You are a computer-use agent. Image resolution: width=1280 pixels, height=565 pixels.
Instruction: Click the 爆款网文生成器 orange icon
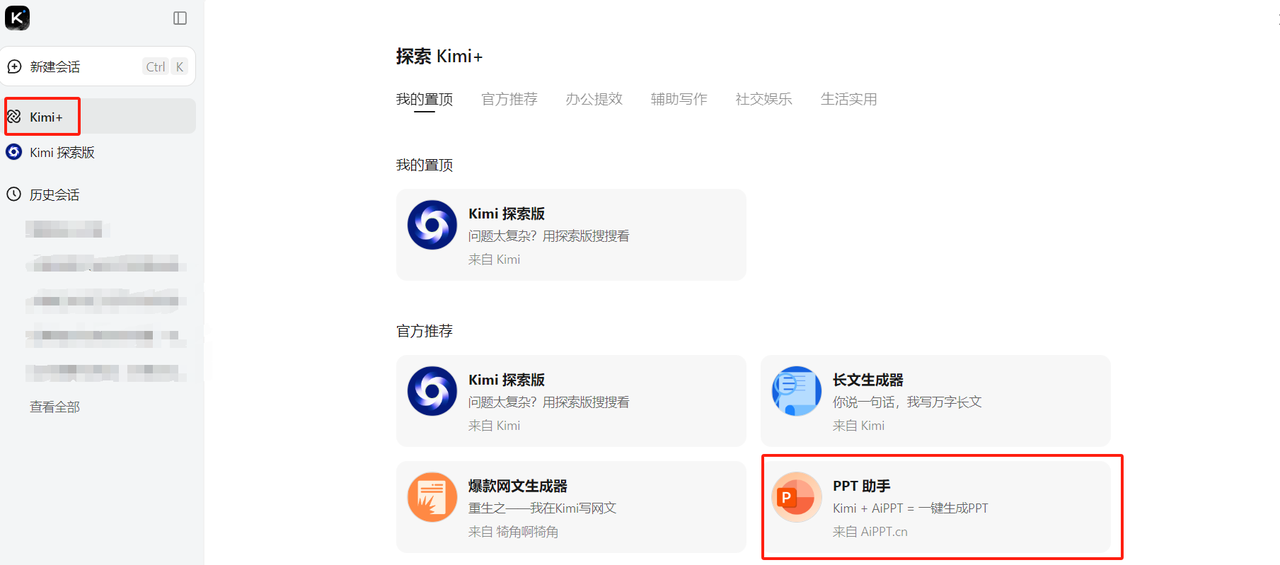(432, 497)
